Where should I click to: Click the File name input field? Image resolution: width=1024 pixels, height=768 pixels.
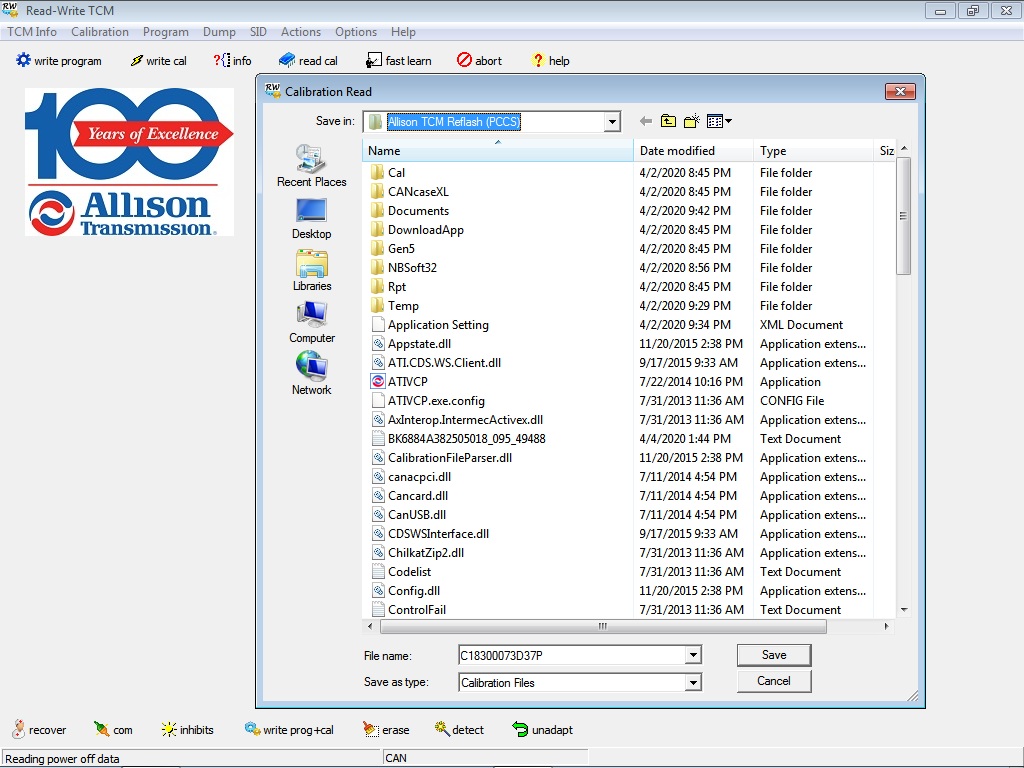[x=572, y=655]
